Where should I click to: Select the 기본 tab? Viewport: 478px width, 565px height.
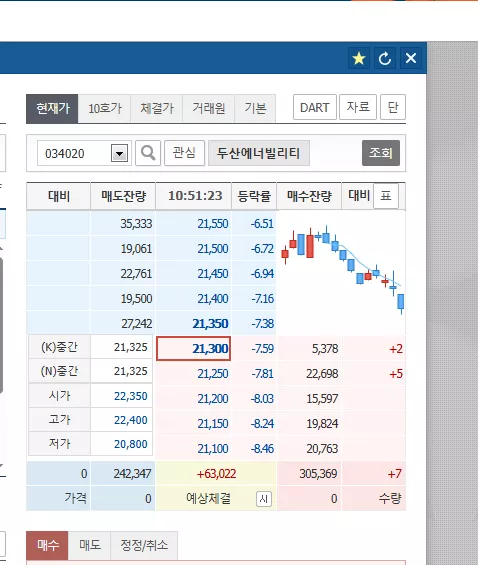(255, 108)
